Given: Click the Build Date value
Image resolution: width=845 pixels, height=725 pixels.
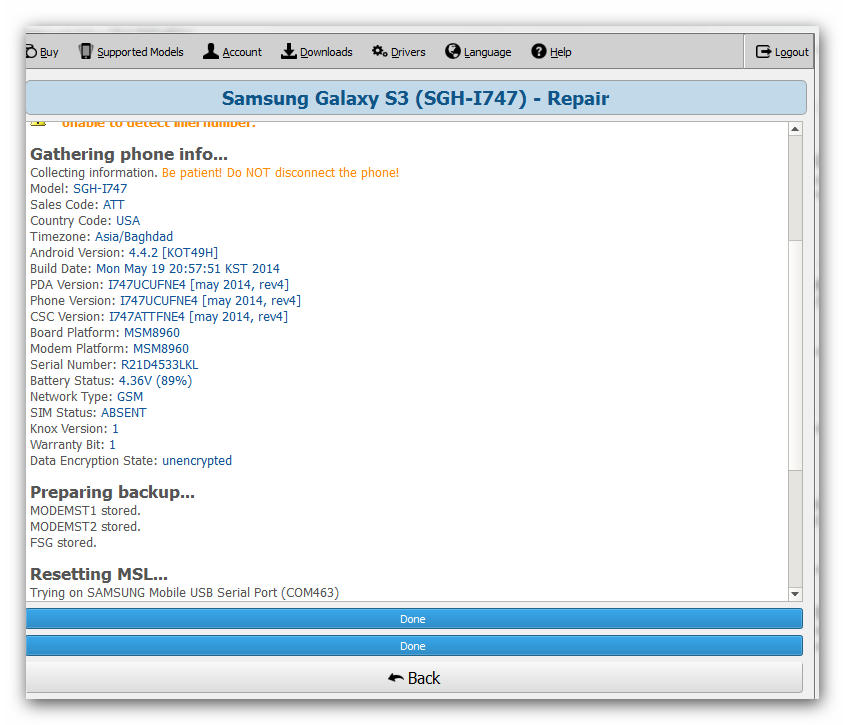Looking at the screenshot, I should point(188,268).
